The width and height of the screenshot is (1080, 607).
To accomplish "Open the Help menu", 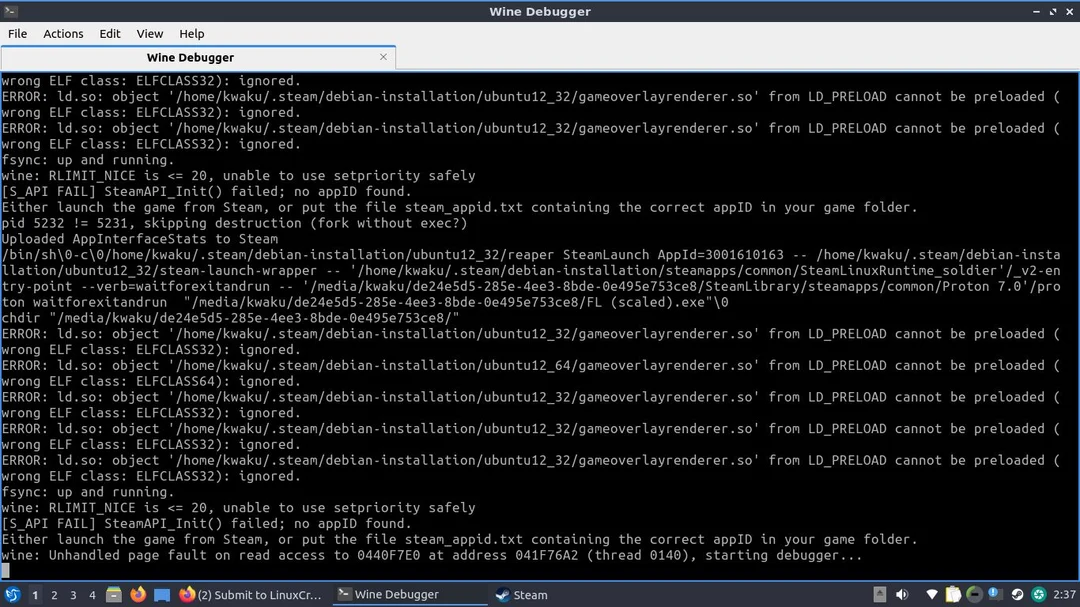I will (x=191, y=33).
